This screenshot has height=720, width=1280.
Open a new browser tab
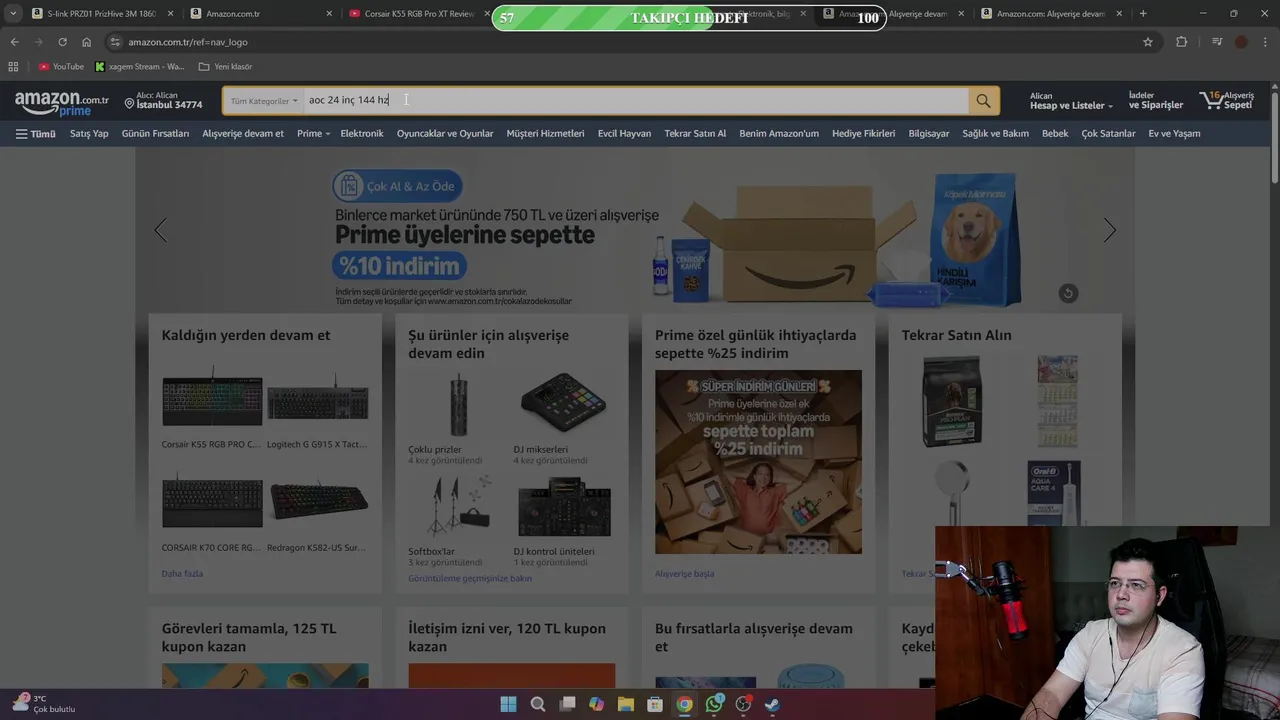(x=1143, y=14)
